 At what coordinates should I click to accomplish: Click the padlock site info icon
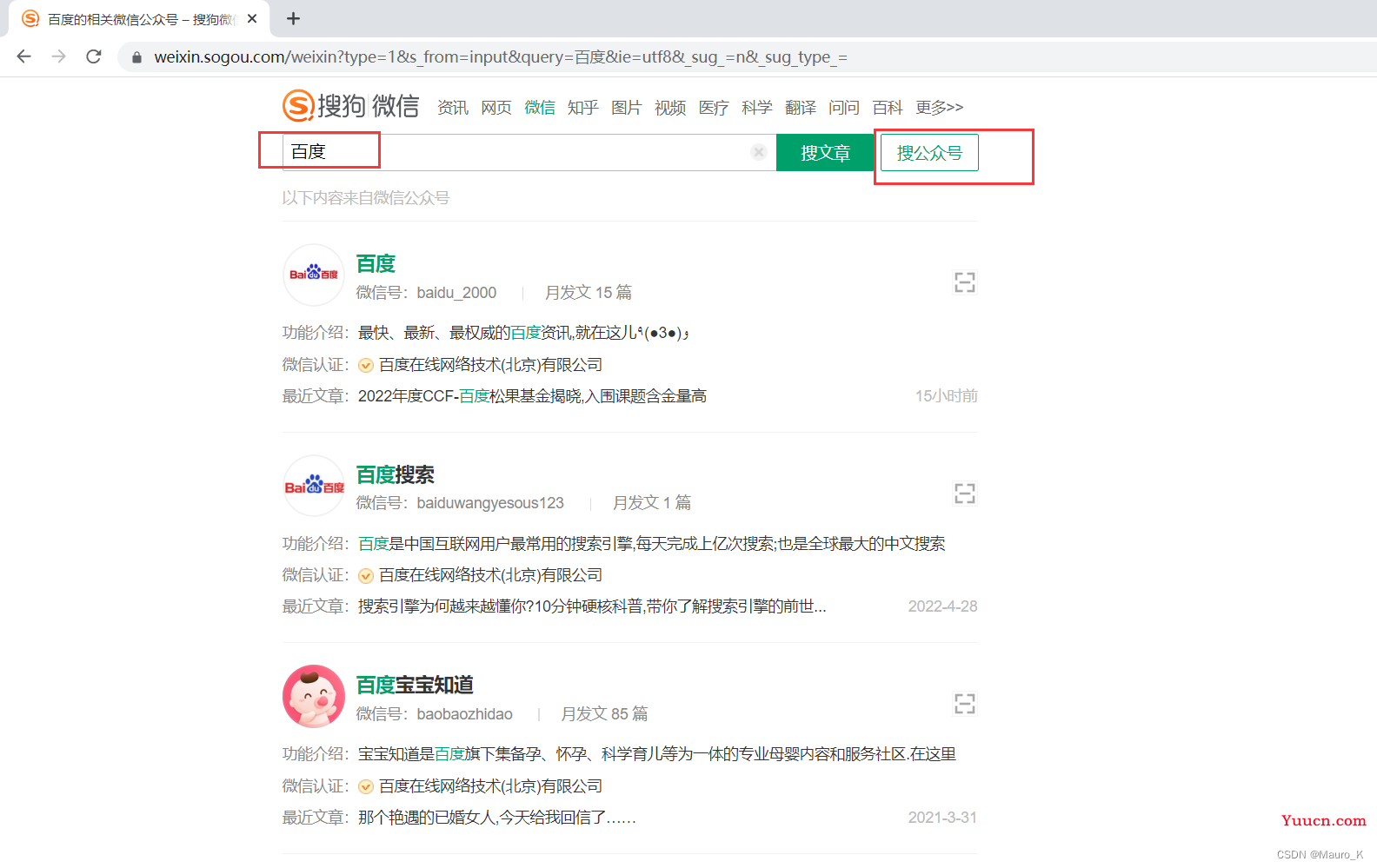pyautogui.click(x=136, y=57)
